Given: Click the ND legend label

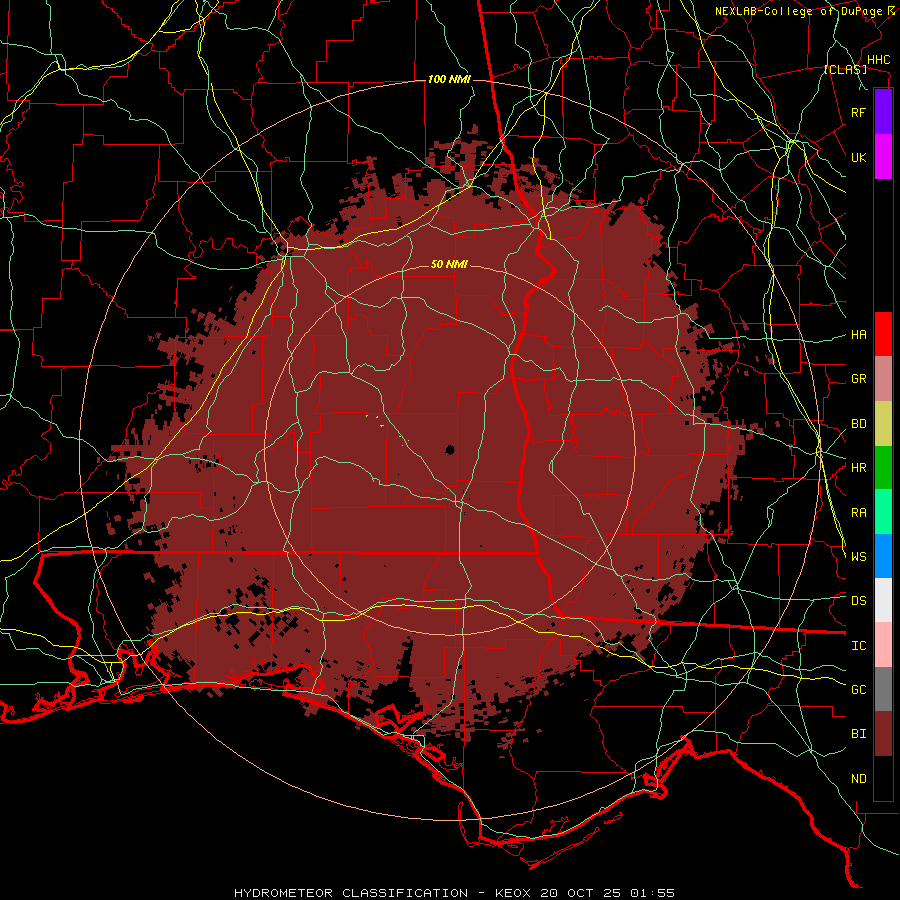Looking at the screenshot, I should click(x=859, y=778).
